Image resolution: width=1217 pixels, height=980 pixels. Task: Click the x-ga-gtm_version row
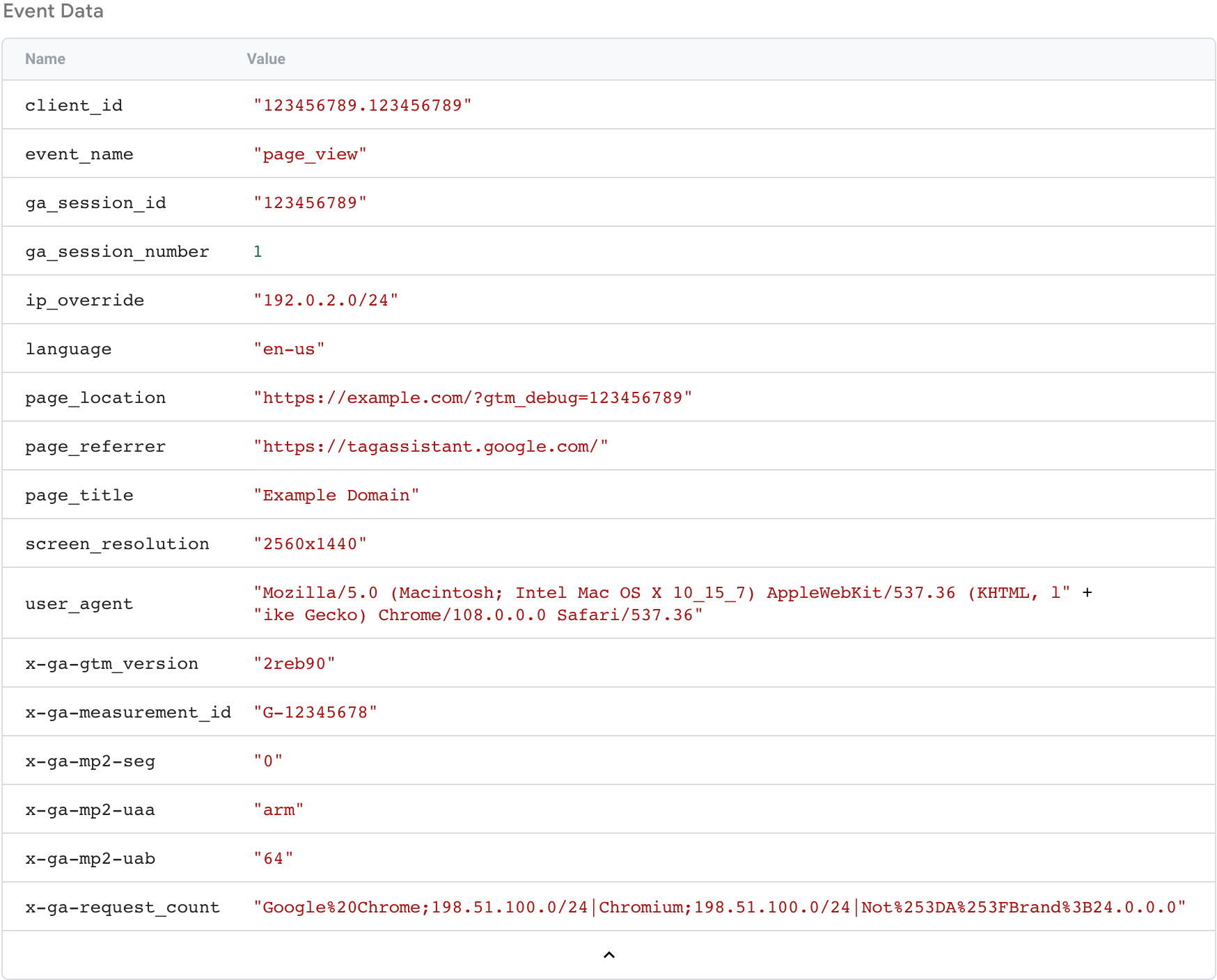click(x=111, y=663)
